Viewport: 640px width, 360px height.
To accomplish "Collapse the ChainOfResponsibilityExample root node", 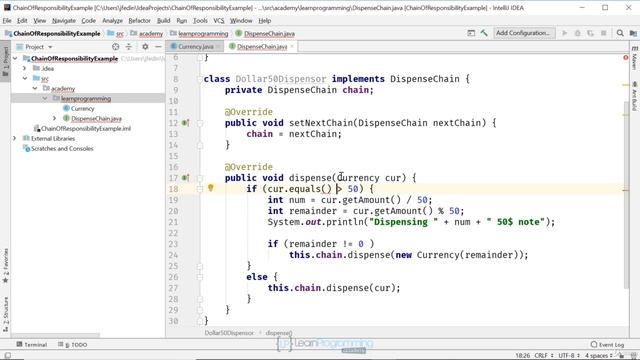I will (15, 59).
